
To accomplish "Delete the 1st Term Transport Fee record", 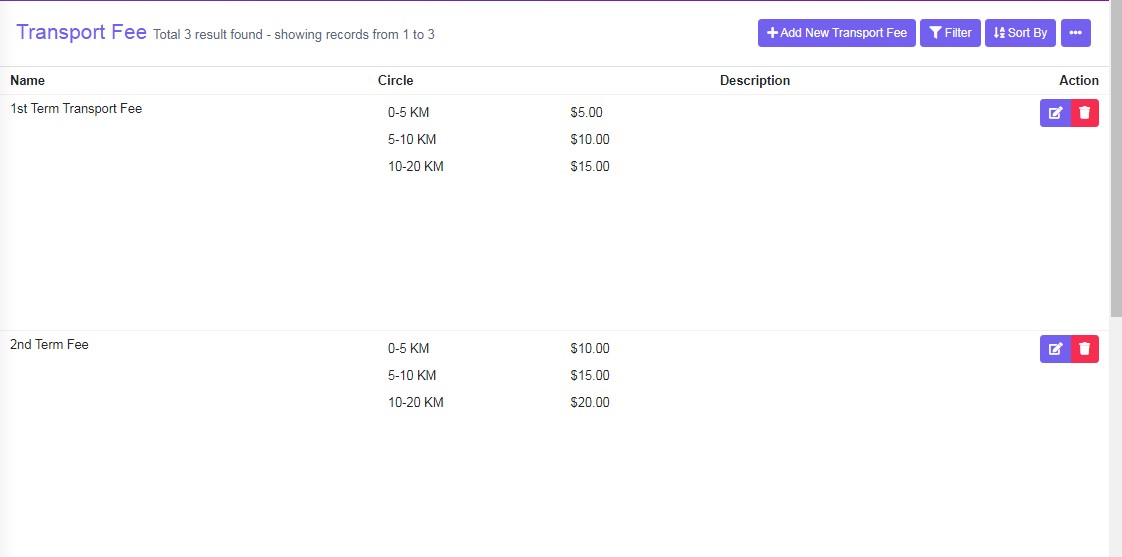I will point(1085,113).
